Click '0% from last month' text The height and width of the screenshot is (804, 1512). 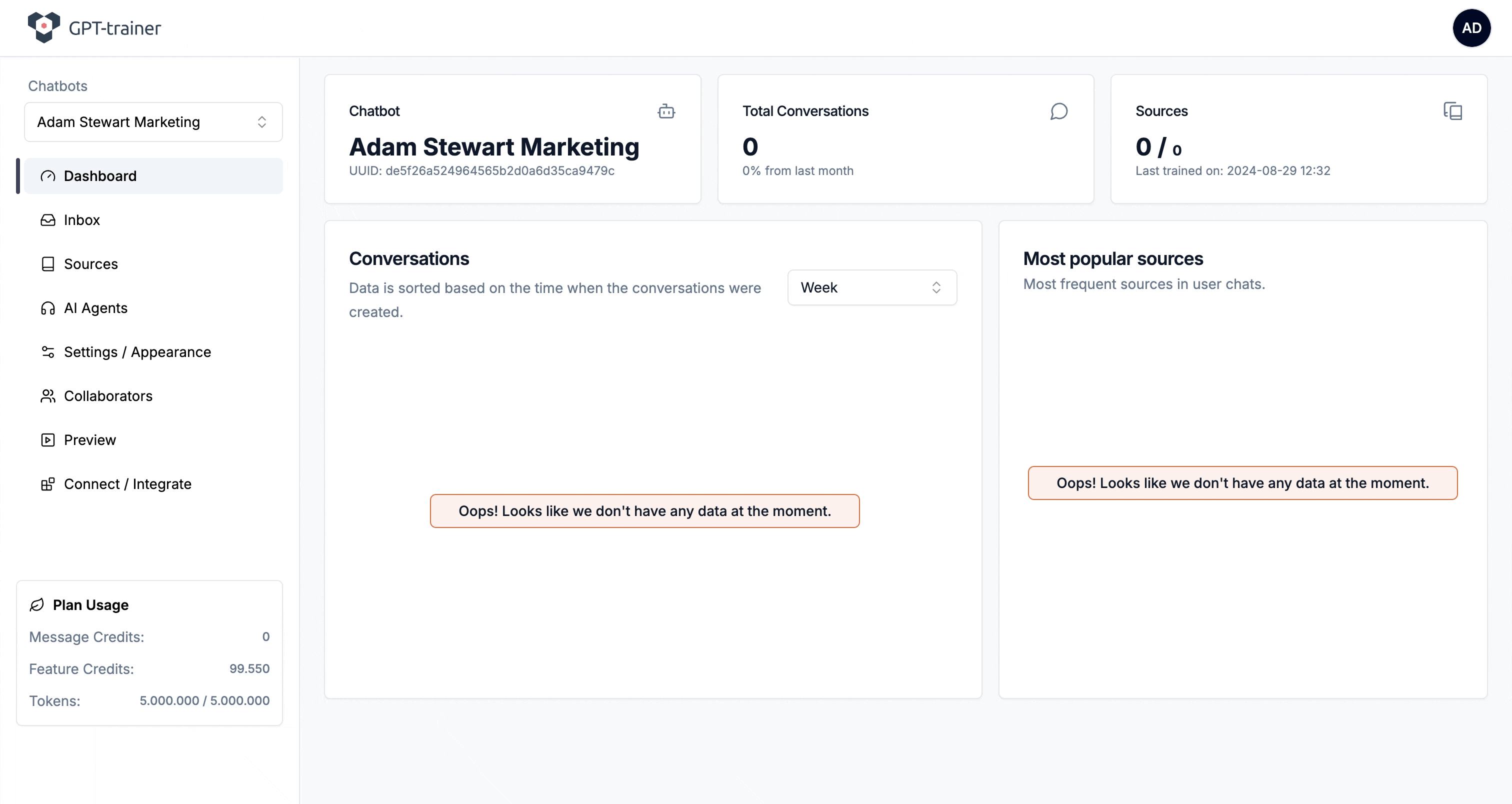(797, 171)
